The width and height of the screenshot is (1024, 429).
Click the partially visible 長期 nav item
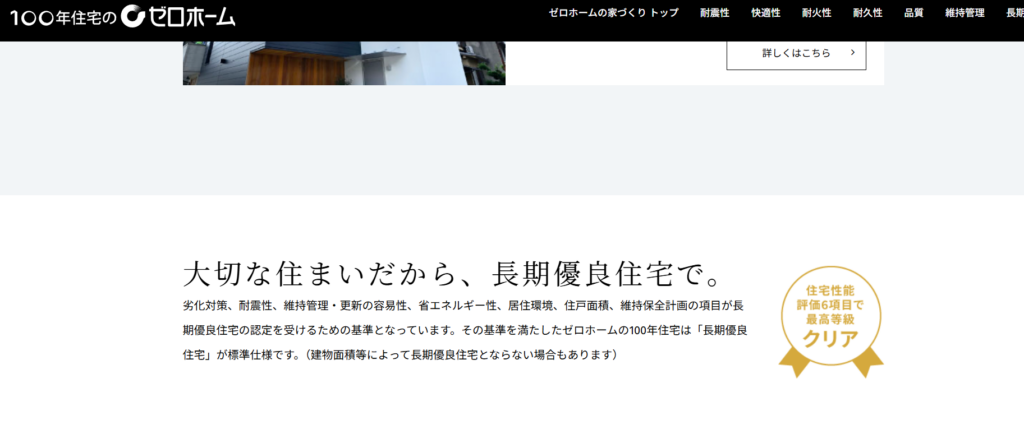point(1014,13)
